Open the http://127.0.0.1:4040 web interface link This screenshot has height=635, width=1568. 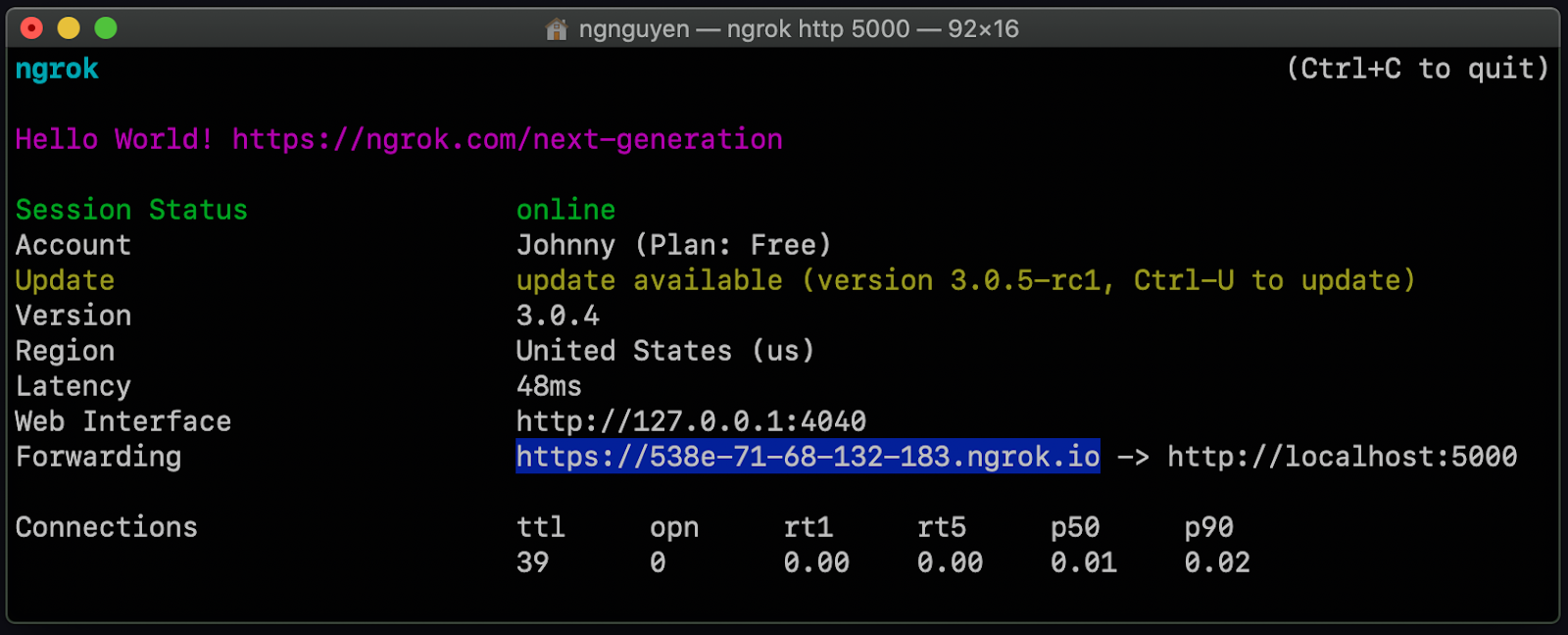click(x=691, y=421)
